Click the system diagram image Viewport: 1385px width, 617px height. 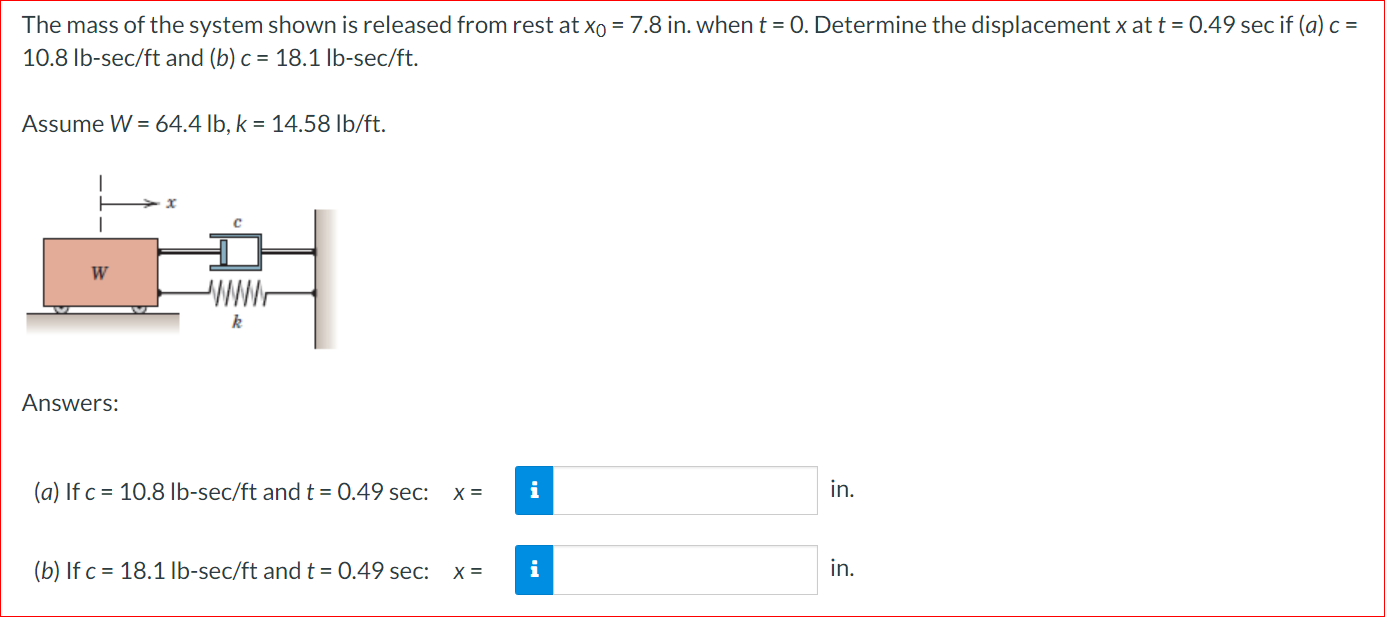180,265
